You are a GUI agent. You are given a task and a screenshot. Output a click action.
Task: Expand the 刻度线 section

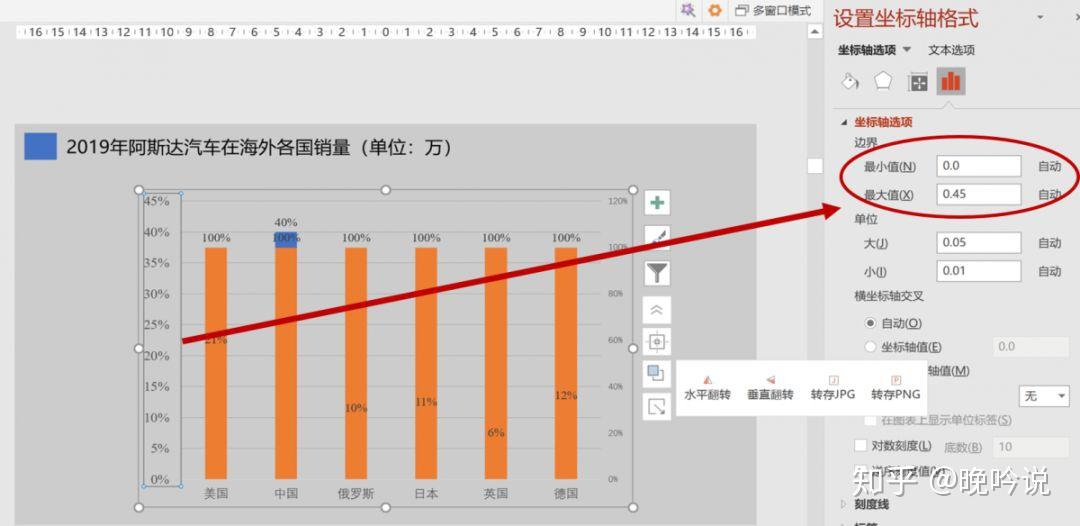(844, 505)
